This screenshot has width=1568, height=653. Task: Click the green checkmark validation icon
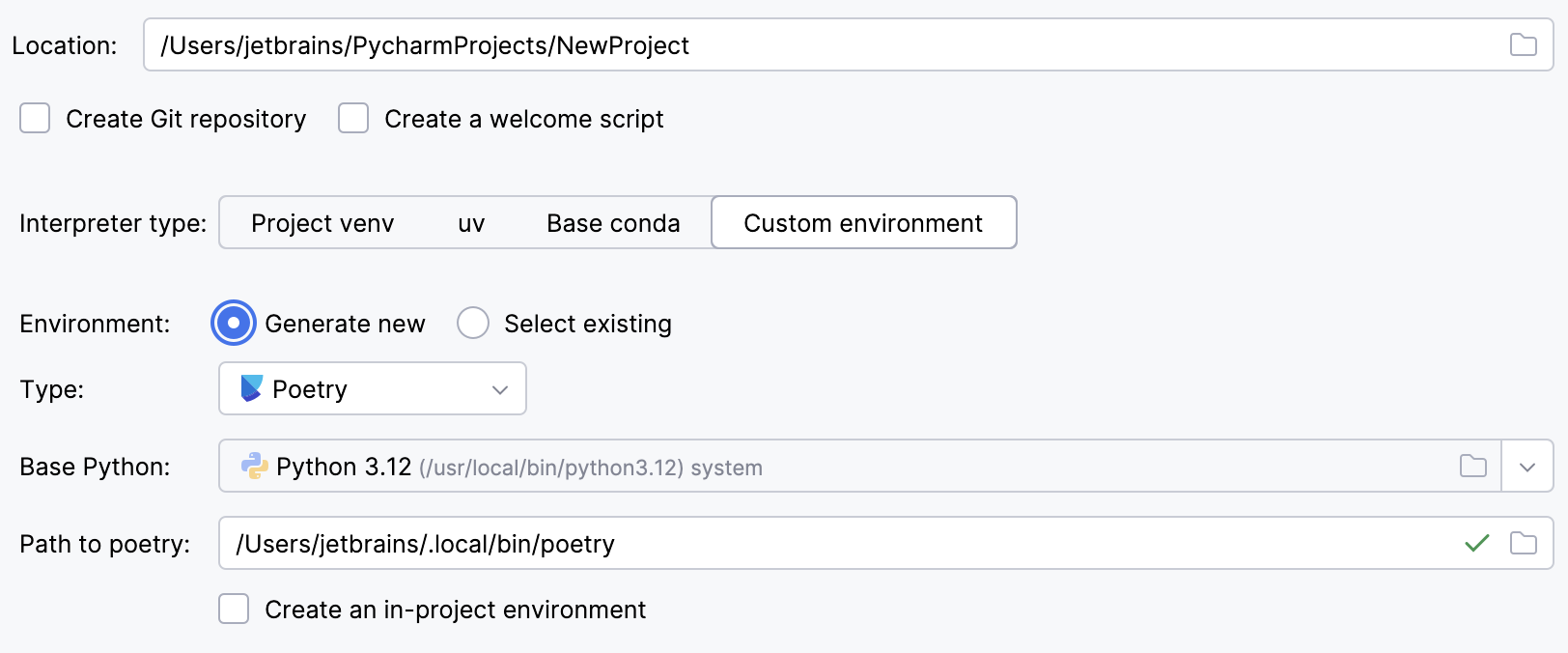[1476, 543]
